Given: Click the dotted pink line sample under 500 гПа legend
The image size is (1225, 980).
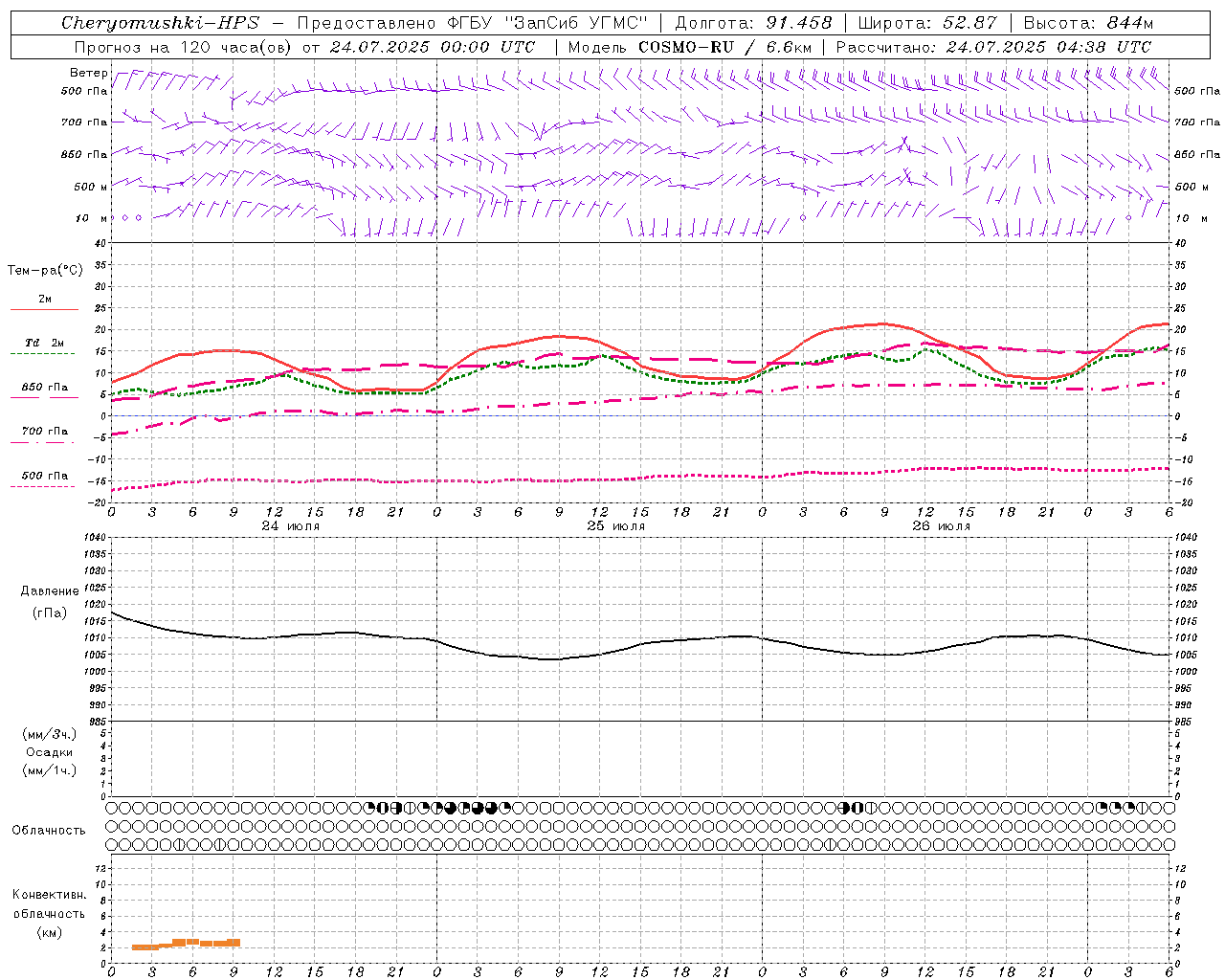Looking at the screenshot, I should click(43, 486).
